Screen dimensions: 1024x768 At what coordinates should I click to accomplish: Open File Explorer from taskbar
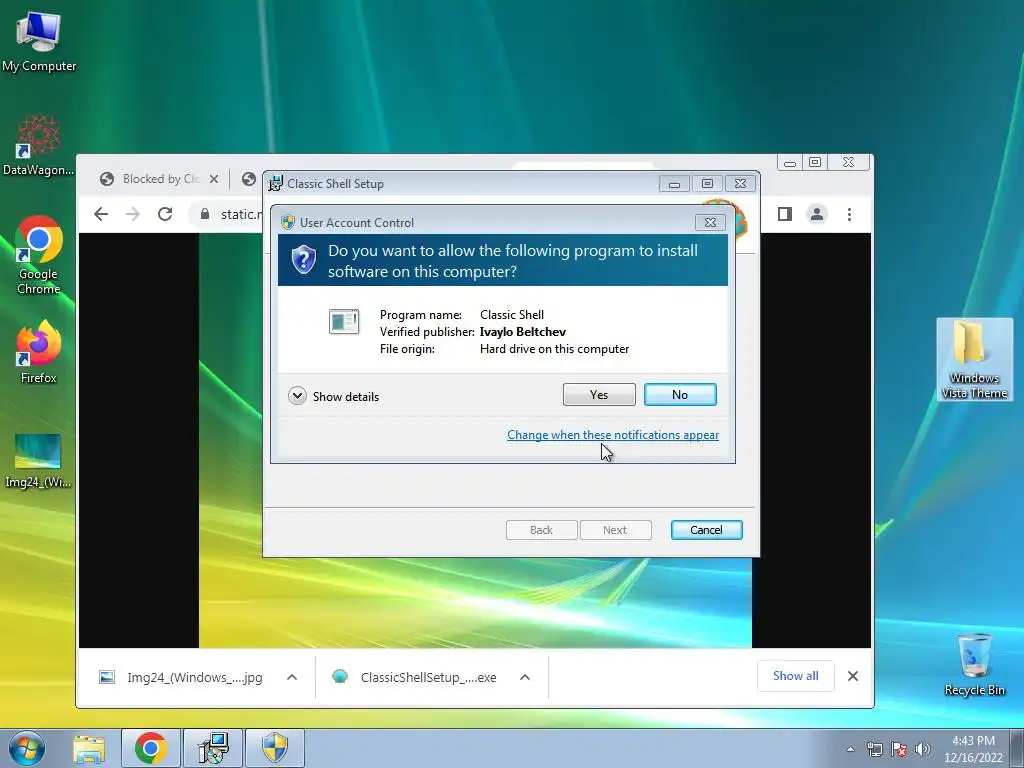point(89,748)
